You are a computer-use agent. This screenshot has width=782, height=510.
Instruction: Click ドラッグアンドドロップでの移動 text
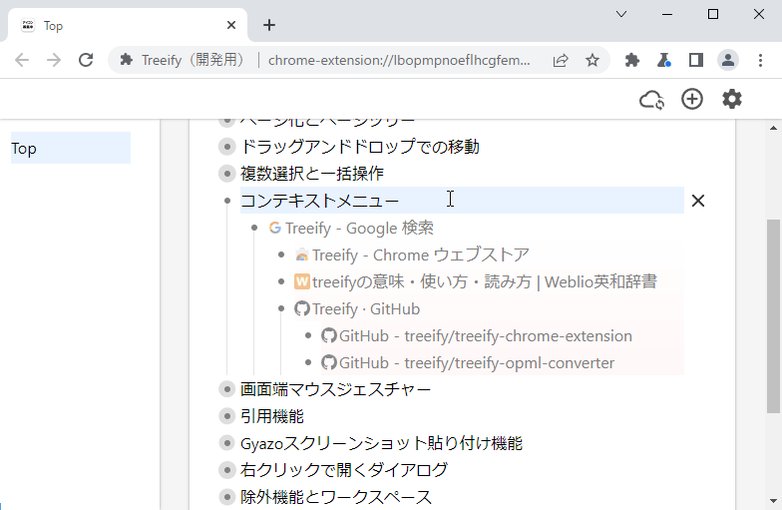360,147
